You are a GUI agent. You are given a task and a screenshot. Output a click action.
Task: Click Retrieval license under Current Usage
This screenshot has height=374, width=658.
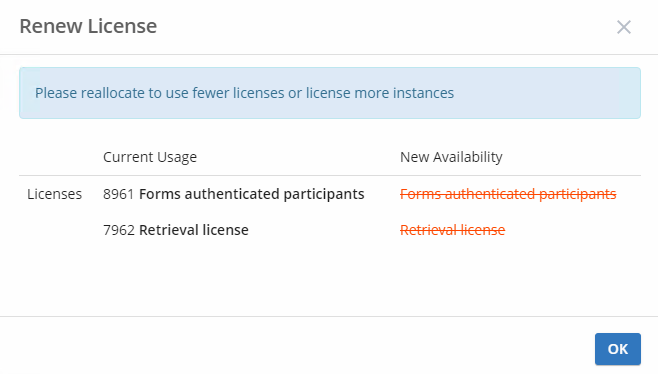point(194,230)
